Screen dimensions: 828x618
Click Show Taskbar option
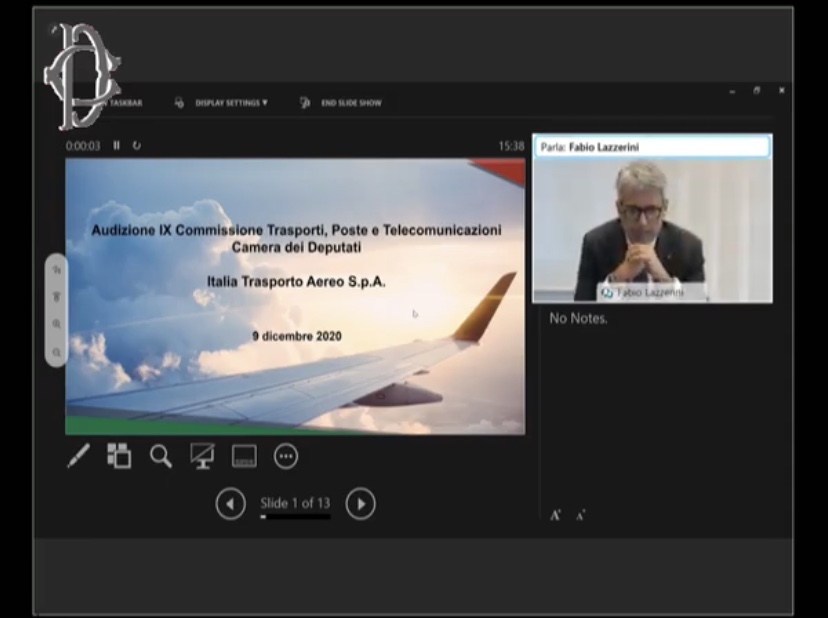pyautogui.click(x=120, y=102)
